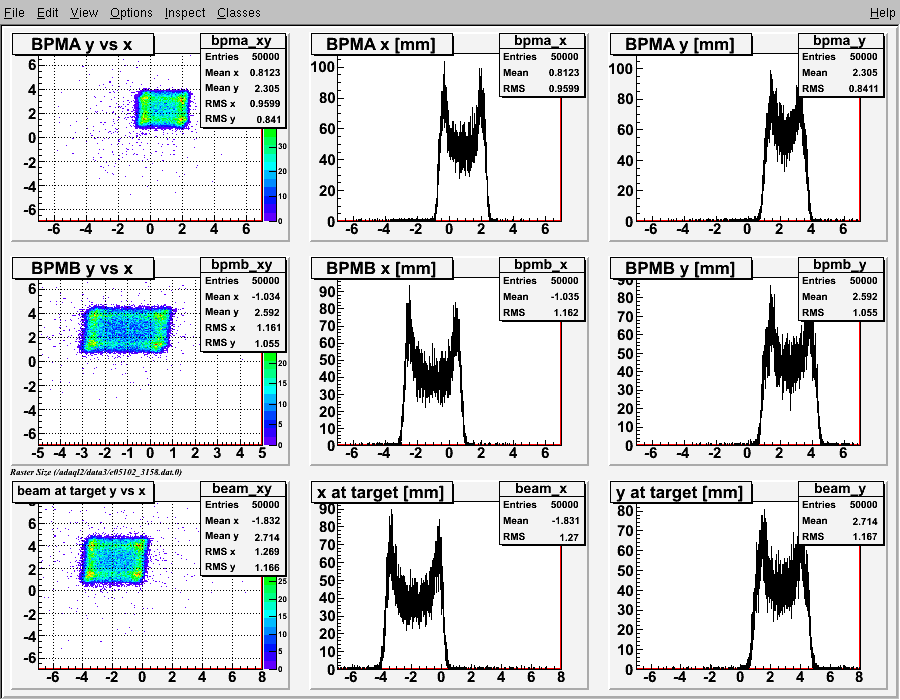Viewport: 900px width, 700px height.
Task: Click 'Mean x 0.8123' in bpma_xy stats
Action: (x=242, y=72)
